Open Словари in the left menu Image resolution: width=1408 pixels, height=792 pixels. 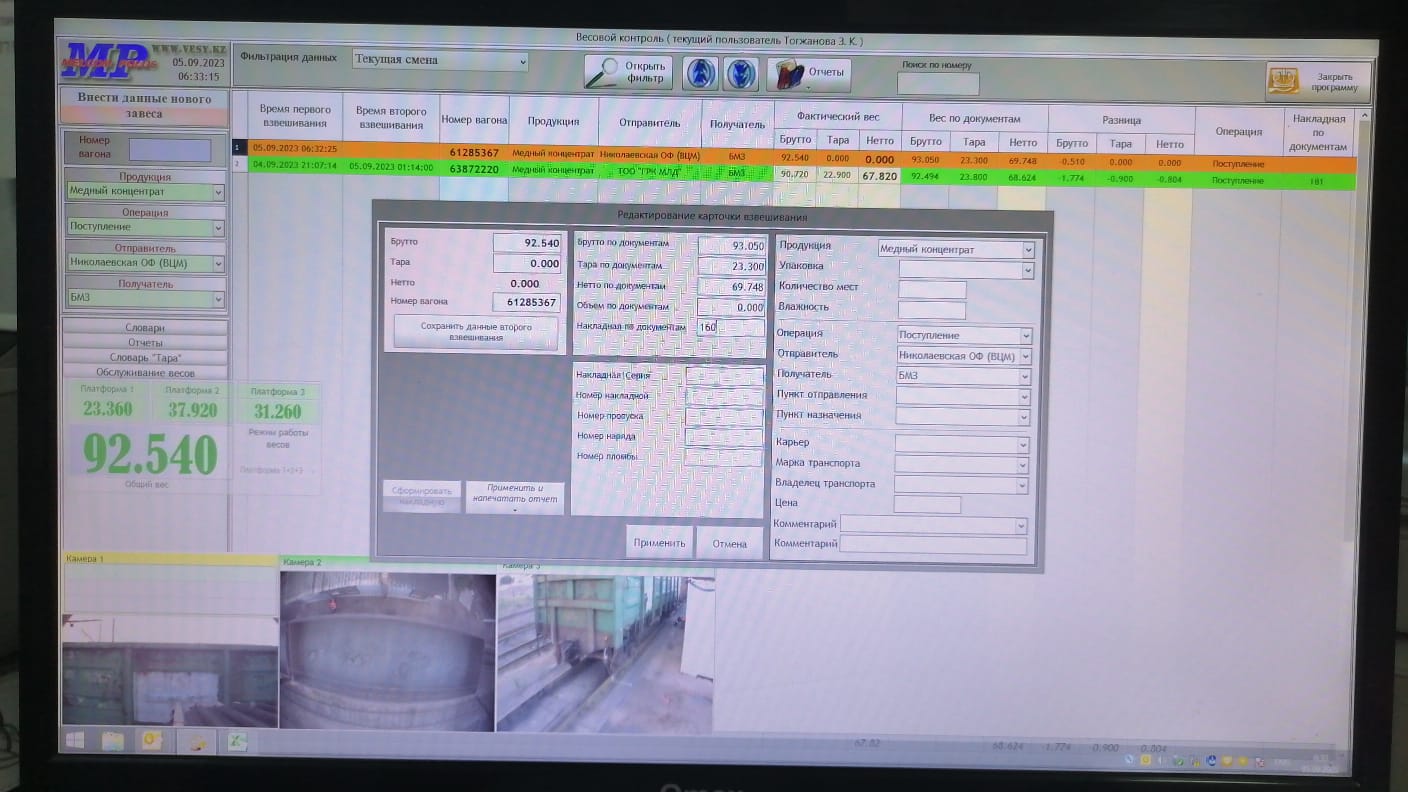pos(145,328)
